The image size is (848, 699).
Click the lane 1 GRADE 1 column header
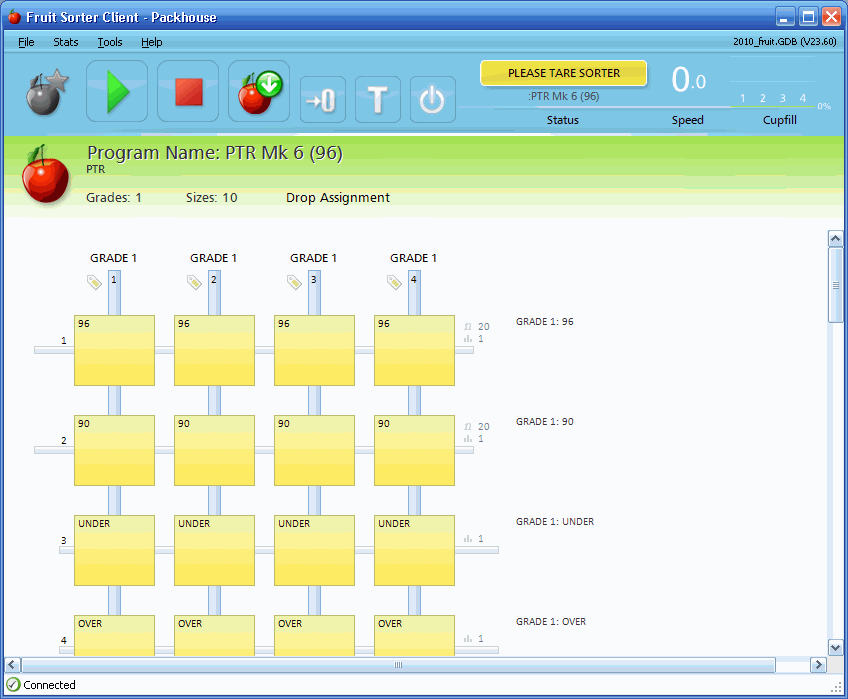click(x=114, y=258)
